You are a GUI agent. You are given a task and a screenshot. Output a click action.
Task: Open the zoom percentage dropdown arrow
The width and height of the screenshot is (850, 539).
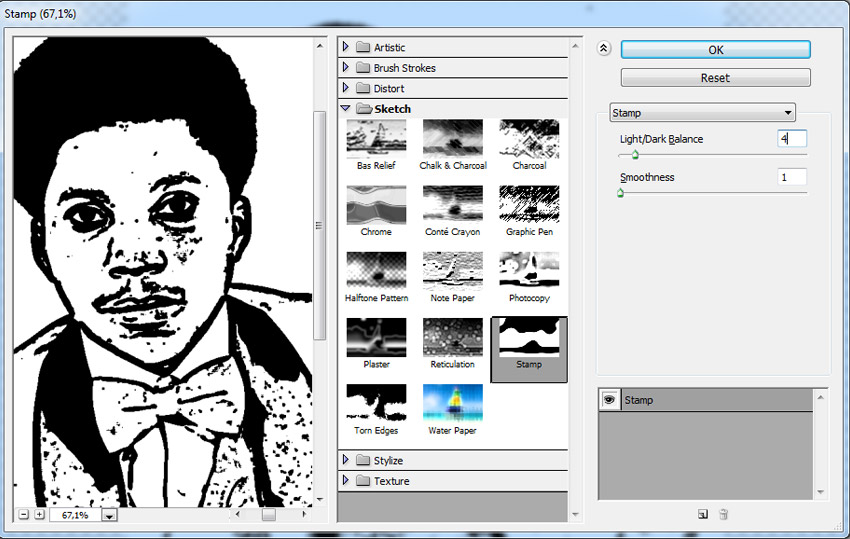(109, 515)
